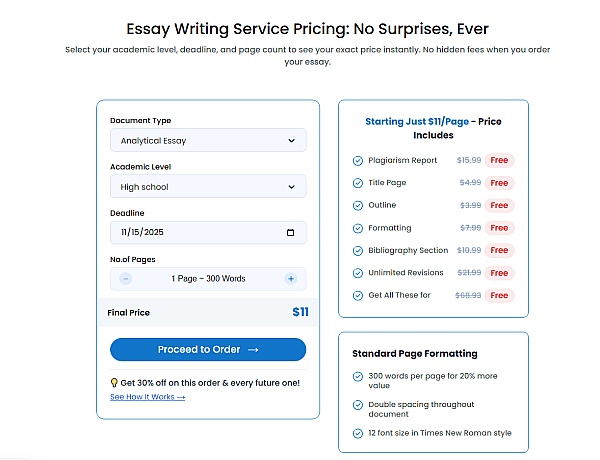The image size is (600, 460).
Task: Expand the Academic Level dropdown
Action: click(208, 187)
